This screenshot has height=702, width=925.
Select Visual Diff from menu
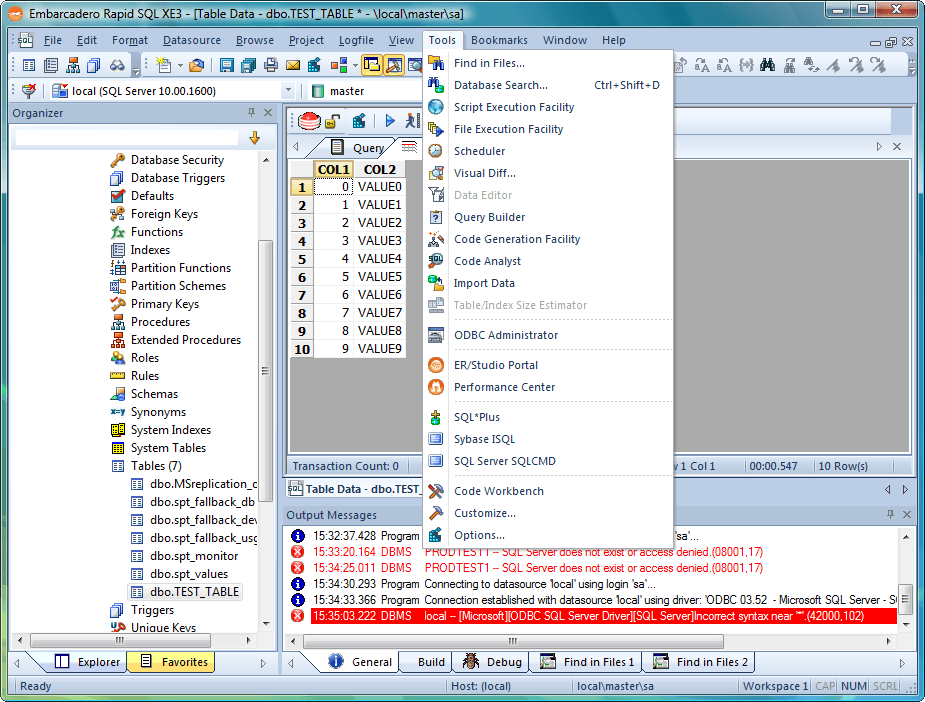click(548, 173)
